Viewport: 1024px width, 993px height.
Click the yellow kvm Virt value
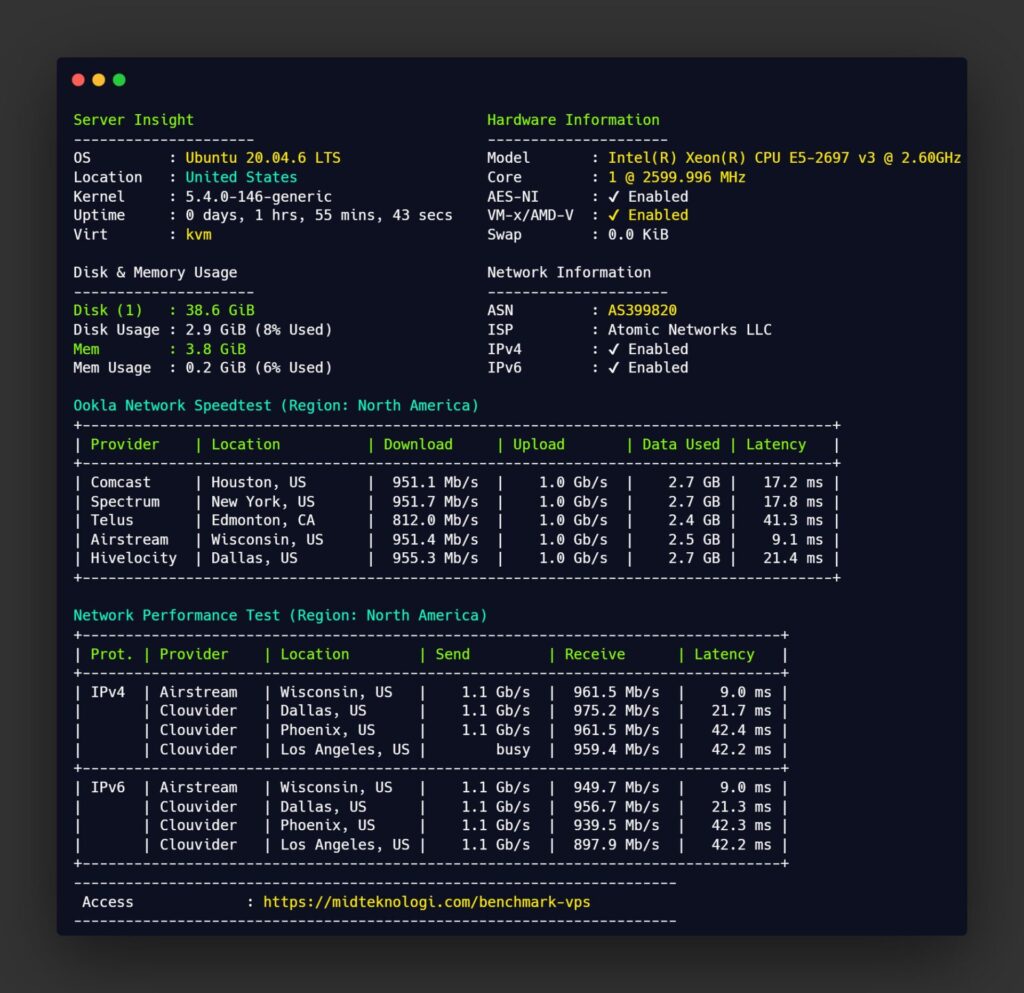click(x=198, y=235)
